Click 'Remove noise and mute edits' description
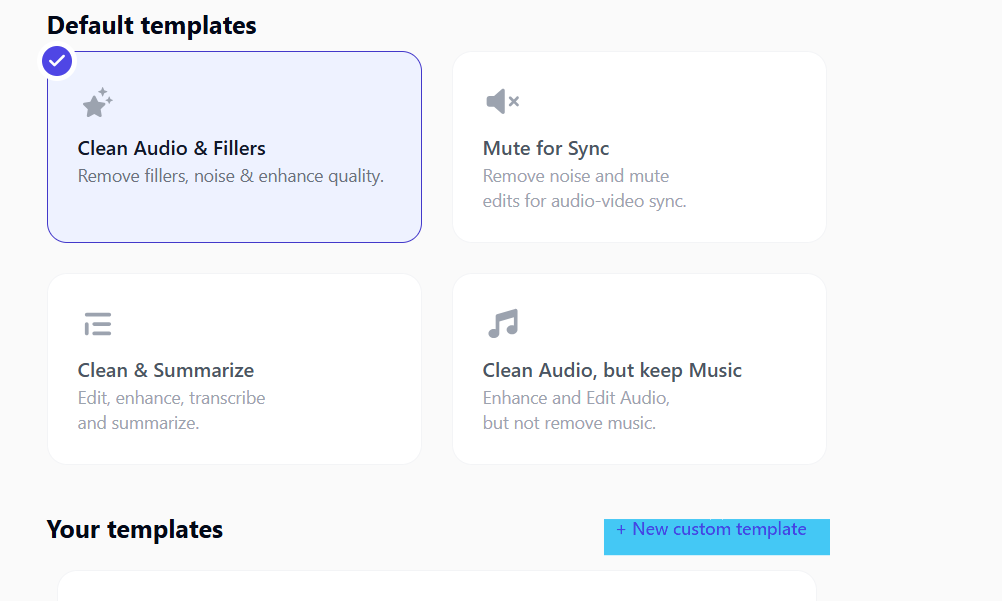The image size is (1002, 601). (584, 188)
